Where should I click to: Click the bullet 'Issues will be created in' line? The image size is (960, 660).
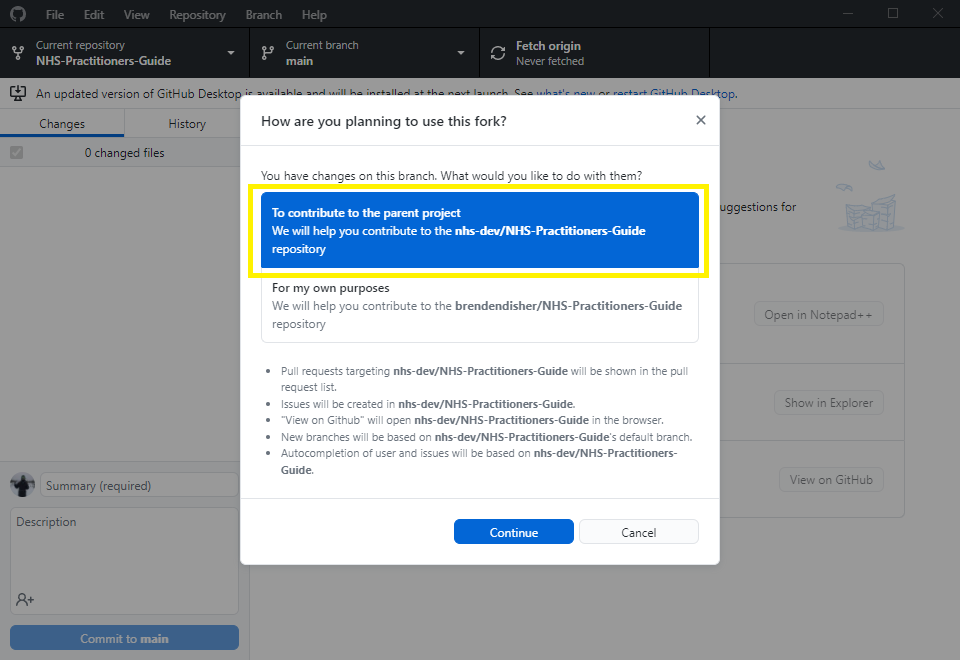427,403
